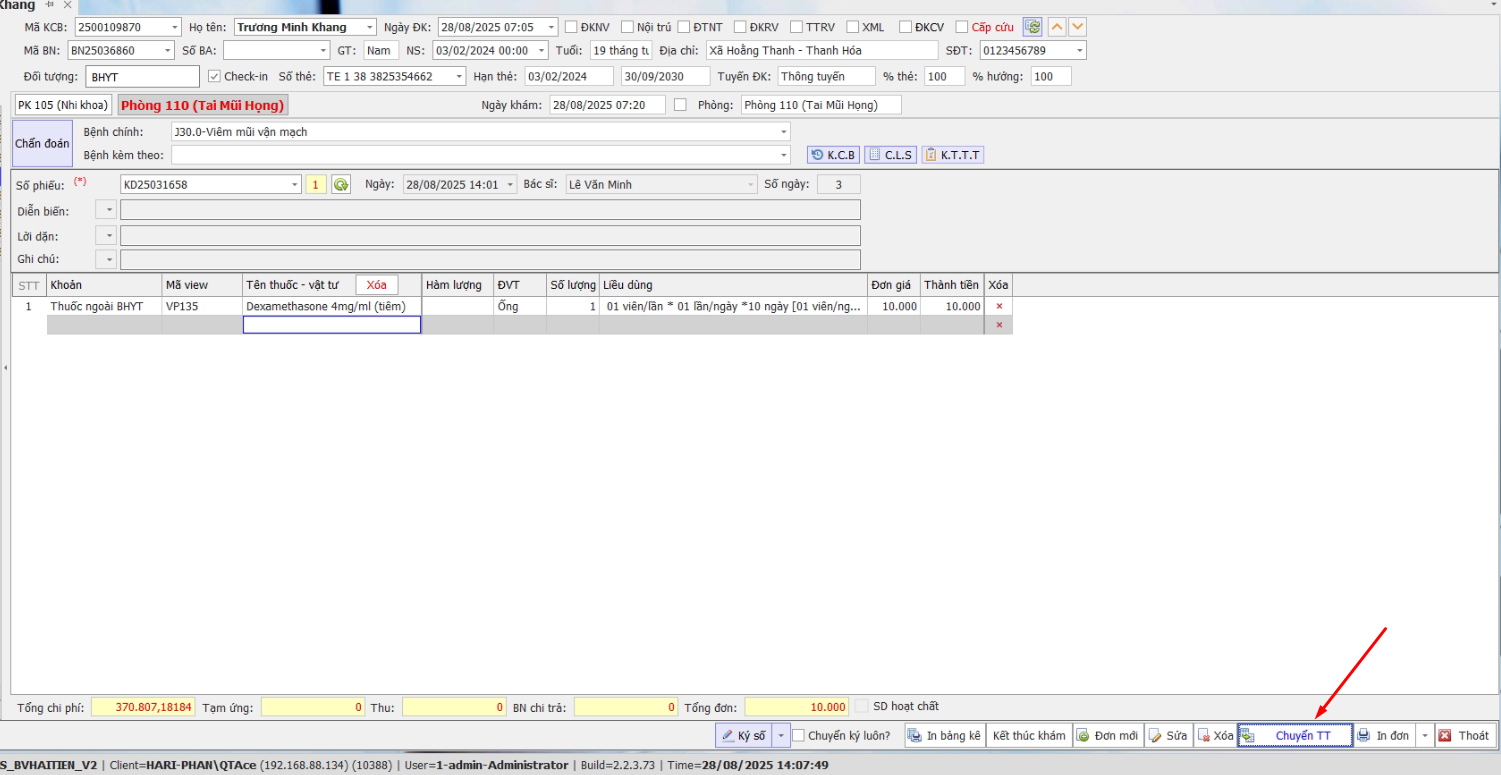Expand the Bệnh chính diagnosis dropdown
This screenshot has height=775, width=1501.
pos(783,132)
